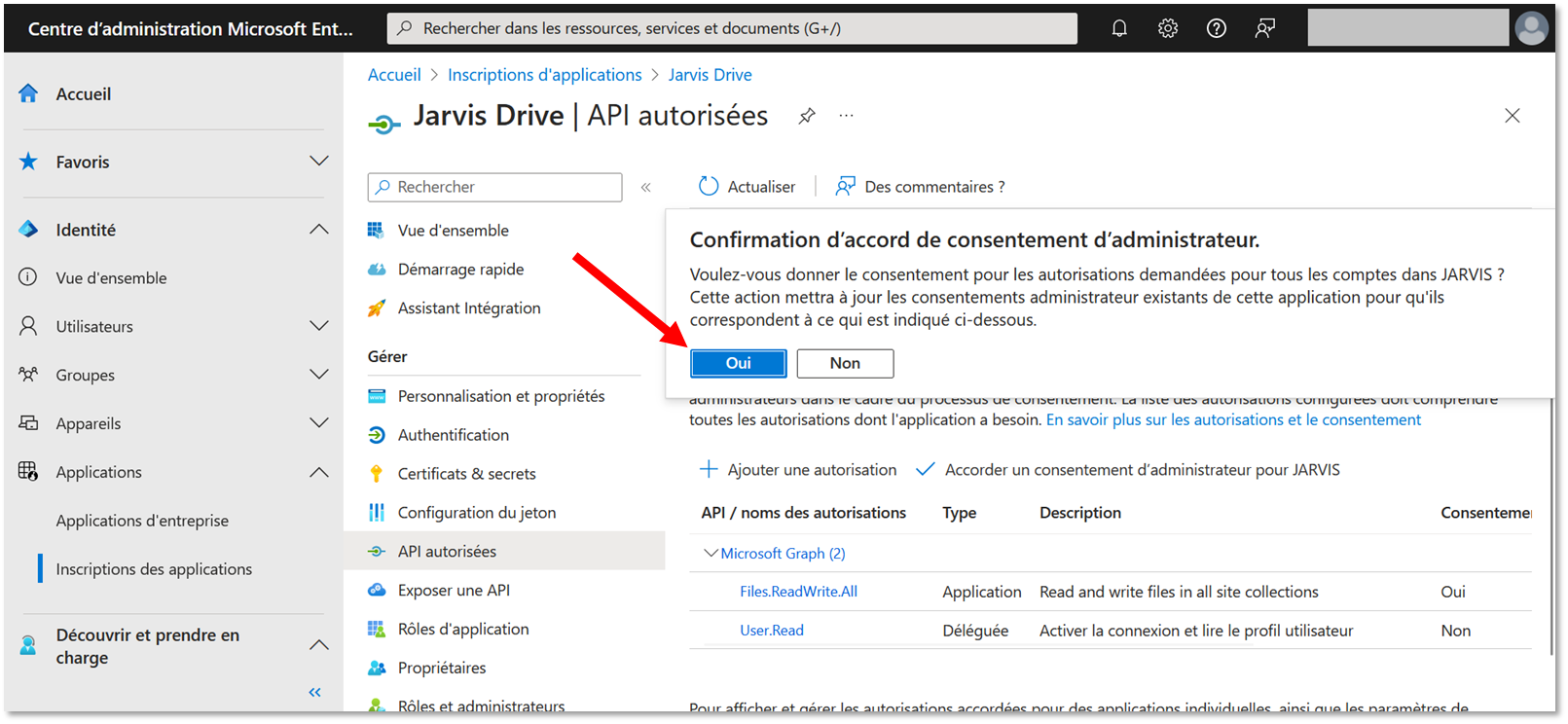Collapse the Microsoft Graph (2) permissions group

pyautogui.click(x=711, y=553)
